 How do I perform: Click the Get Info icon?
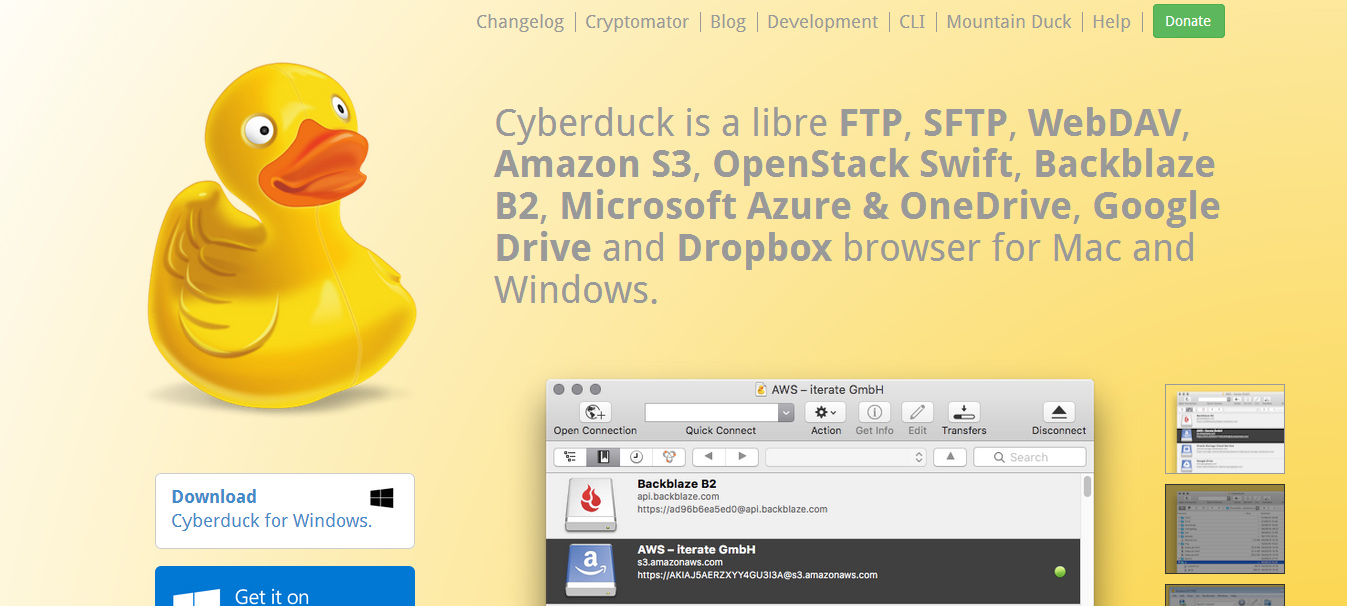875,412
